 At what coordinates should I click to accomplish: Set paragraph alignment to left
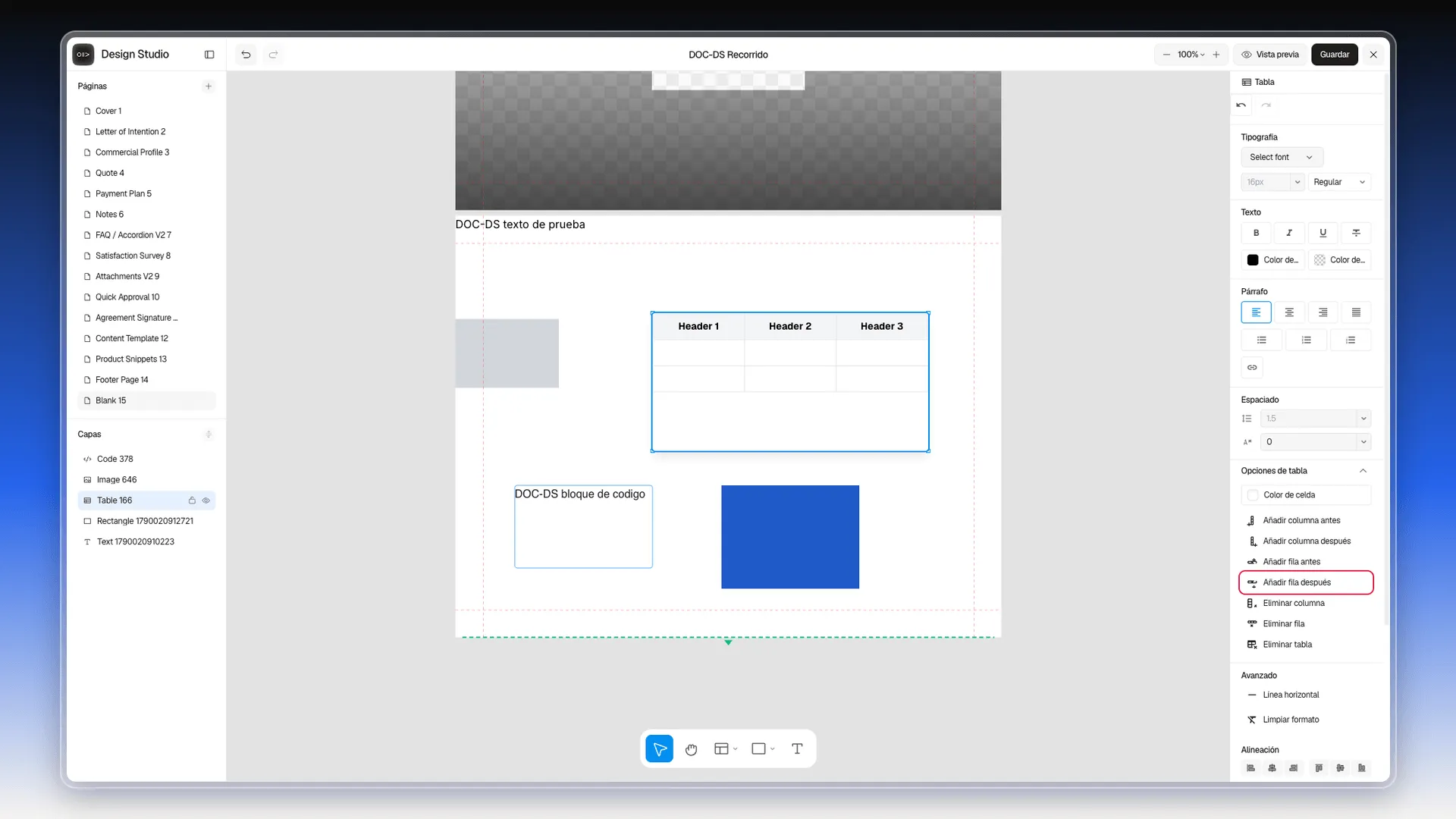point(1256,312)
